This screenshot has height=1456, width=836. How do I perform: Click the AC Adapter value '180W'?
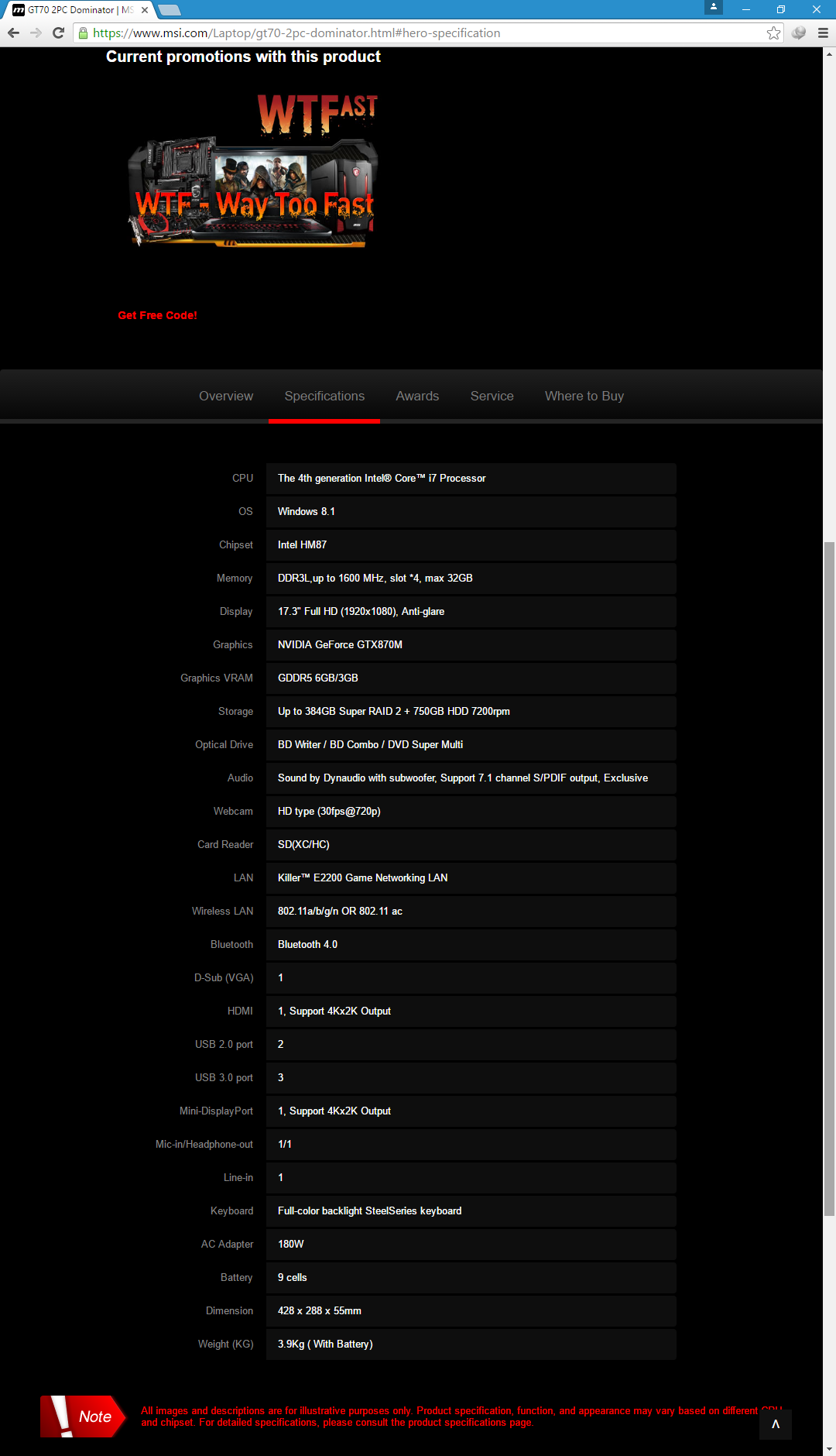[291, 1245]
